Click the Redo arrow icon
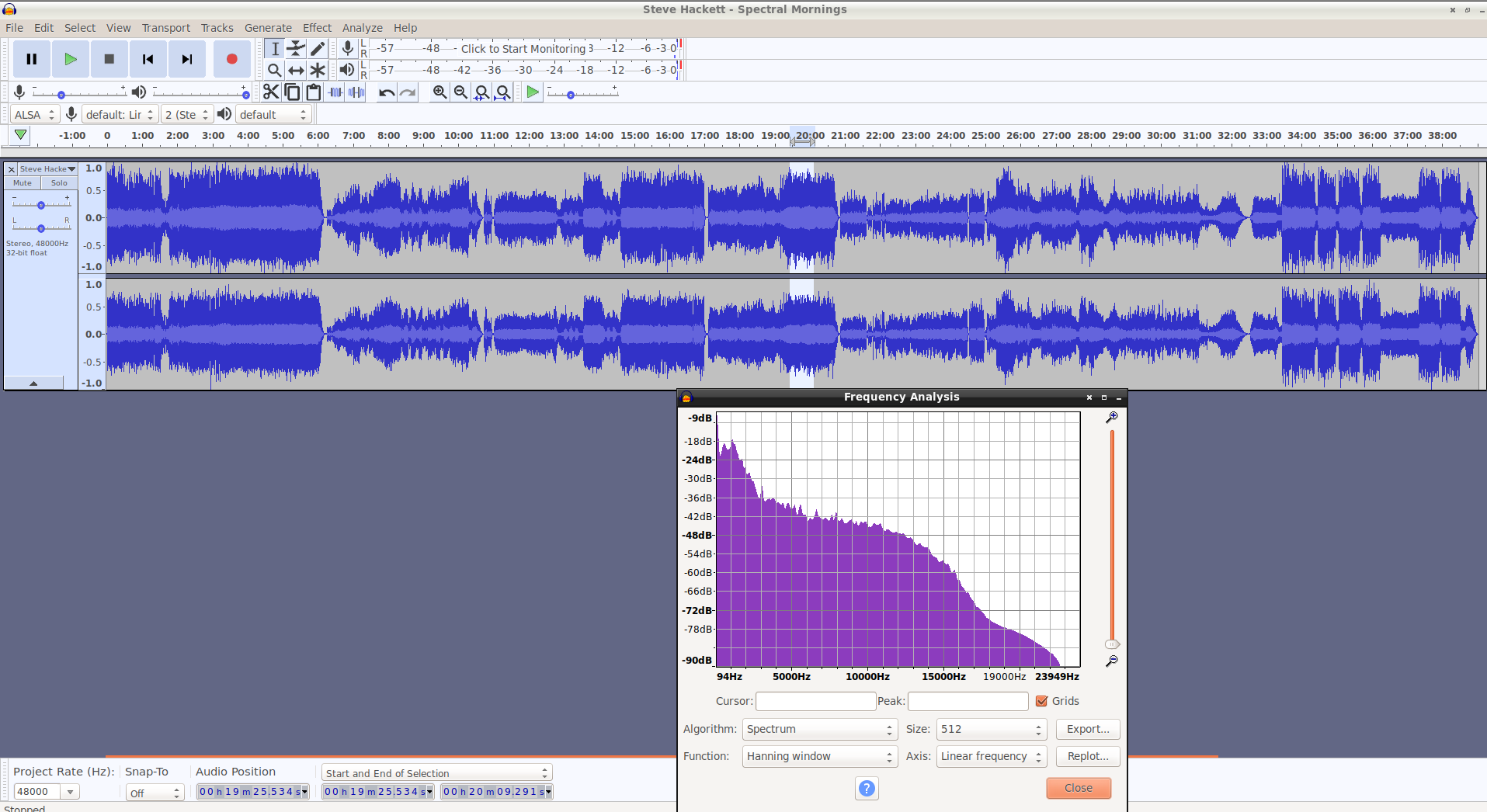This screenshot has width=1487, height=812. click(408, 92)
